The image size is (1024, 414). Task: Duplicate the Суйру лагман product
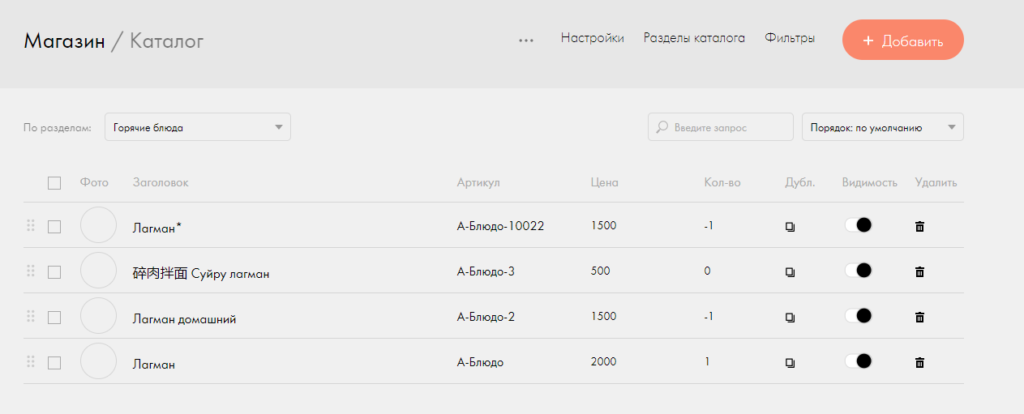[x=790, y=272]
